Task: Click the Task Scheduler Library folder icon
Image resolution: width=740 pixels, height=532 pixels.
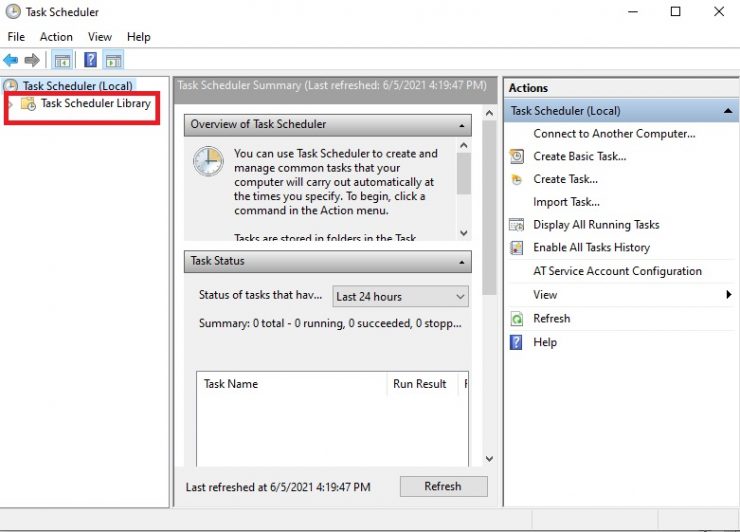Action: click(28, 104)
